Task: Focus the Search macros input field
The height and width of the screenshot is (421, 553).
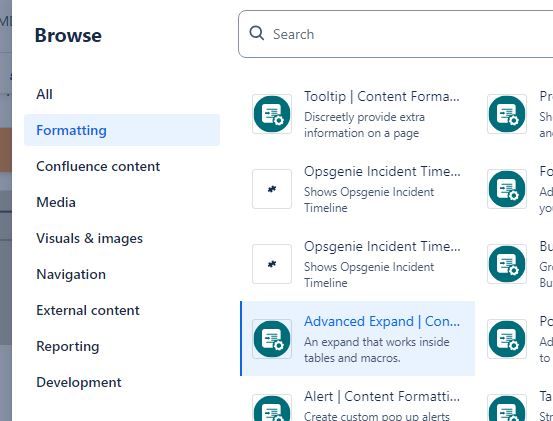Action: [x=395, y=34]
